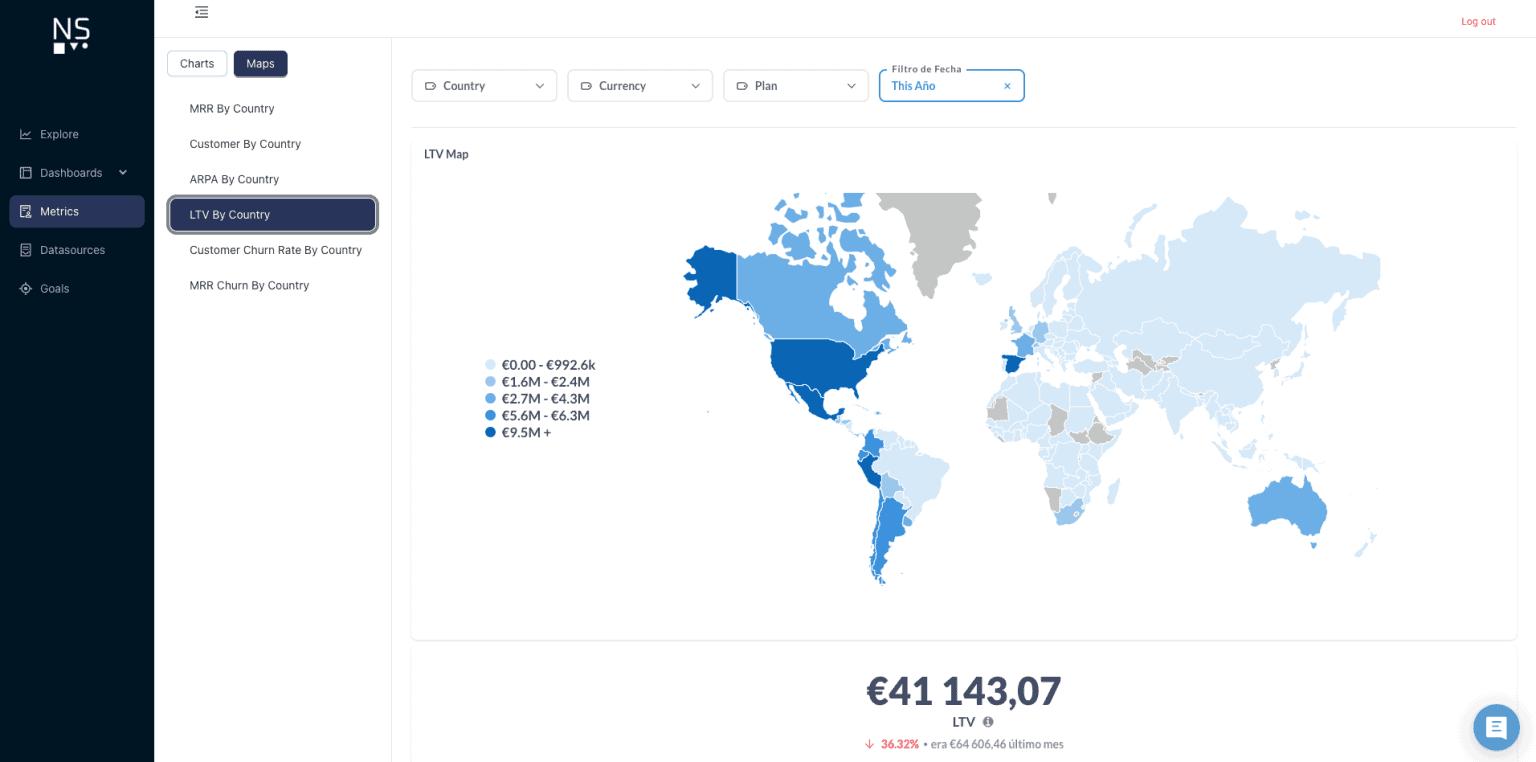Select the €9.5M+ legend color swatch

(489, 432)
